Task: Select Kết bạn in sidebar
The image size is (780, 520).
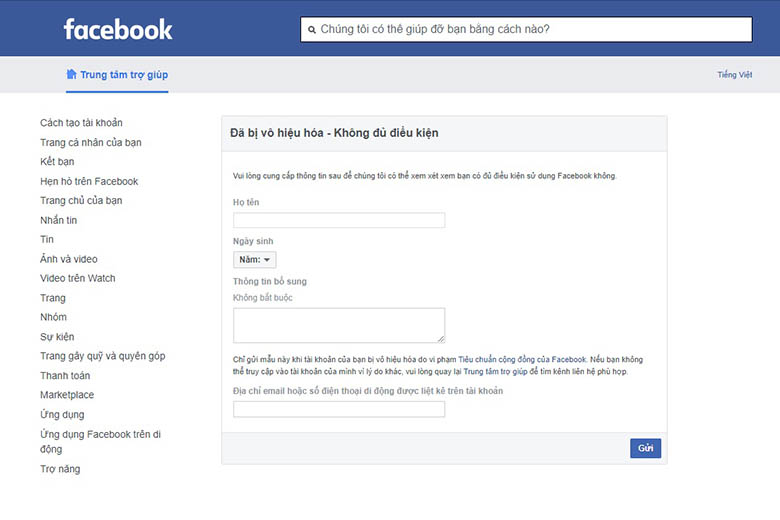Action: coord(57,162)
